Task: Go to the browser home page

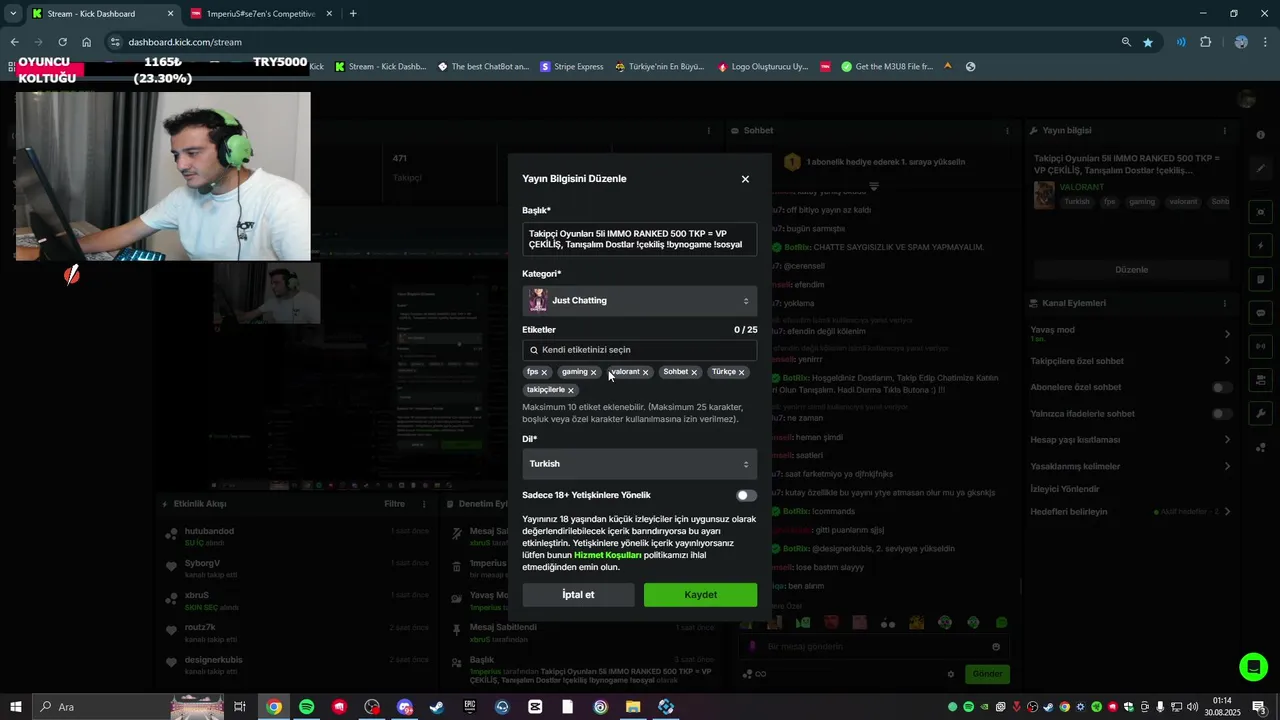Action: (x=87, y=42)
